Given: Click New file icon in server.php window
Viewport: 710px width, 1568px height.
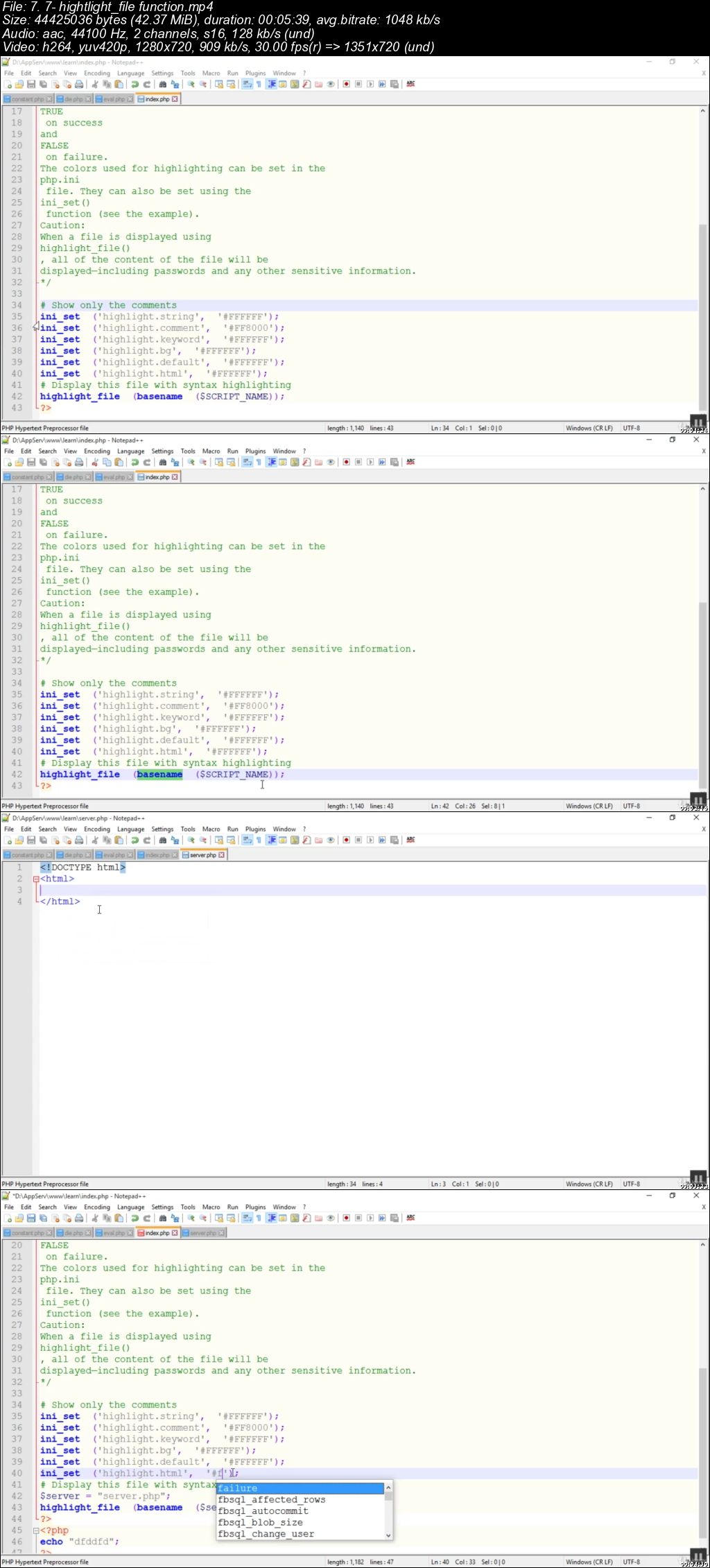Looking at the screenshot, I should (x=8, y=840).
